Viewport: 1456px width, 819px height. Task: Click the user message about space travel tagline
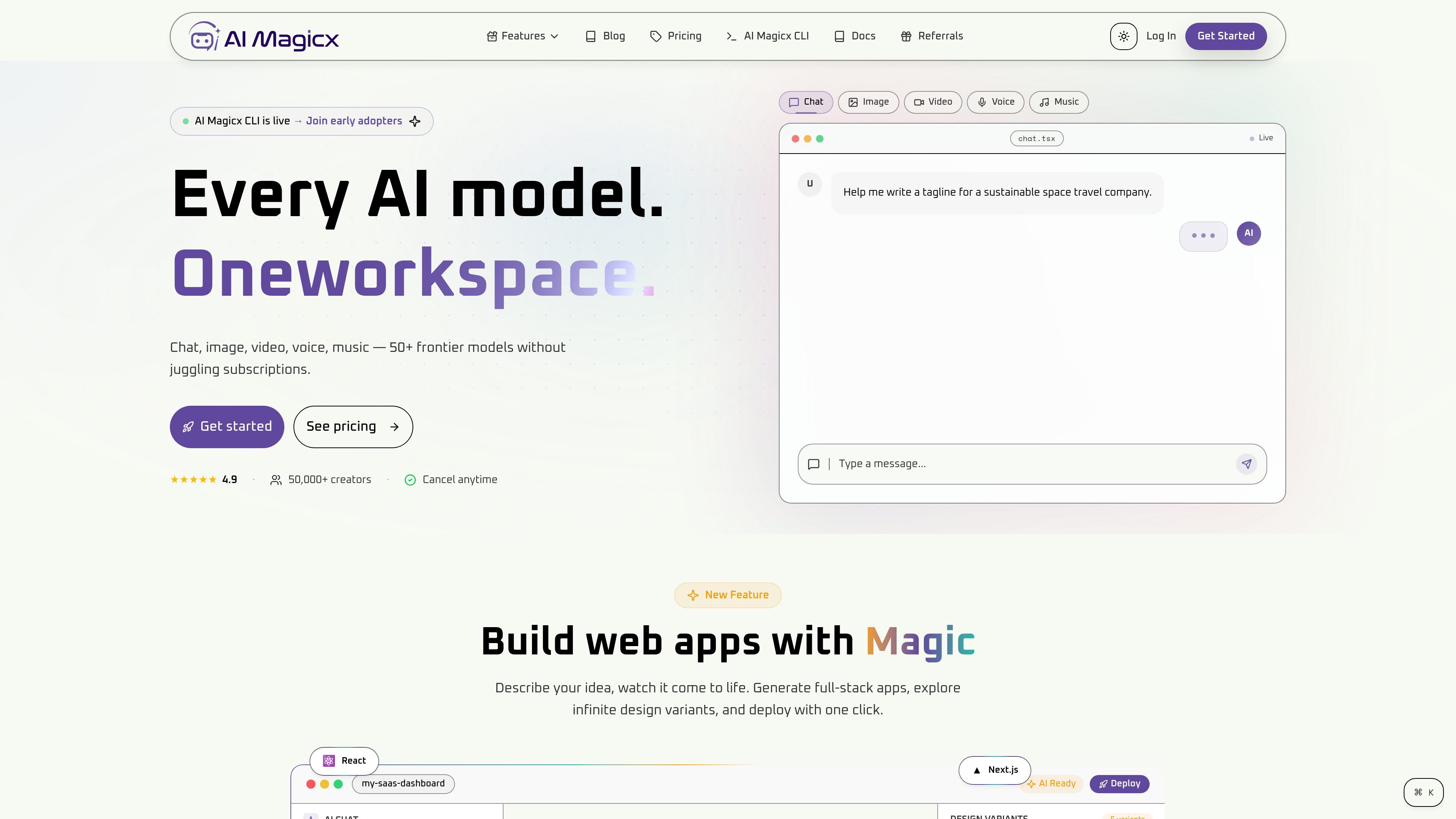(x=997, y=193)
